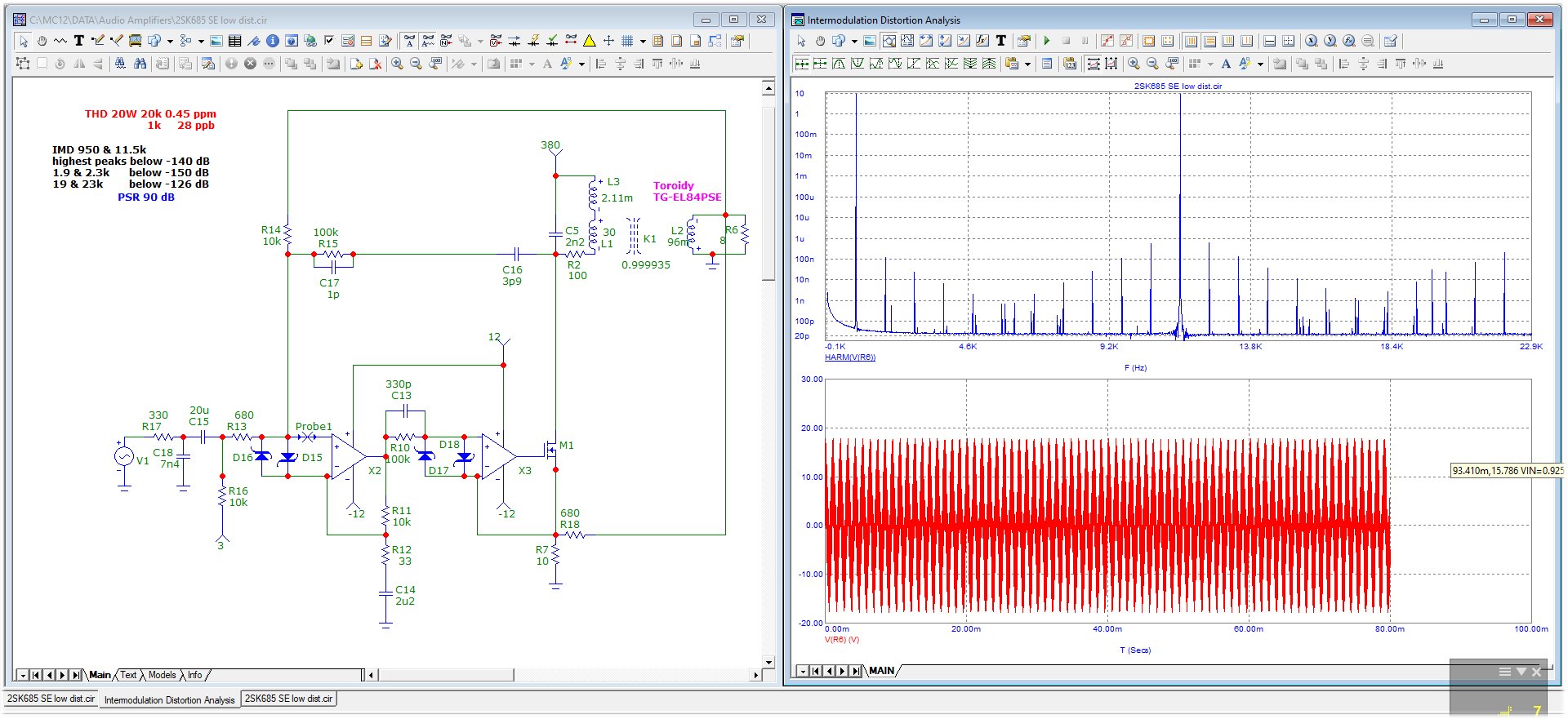
Task: Click schematic vertical scrollbar up arrow
Action: [768, 87]
